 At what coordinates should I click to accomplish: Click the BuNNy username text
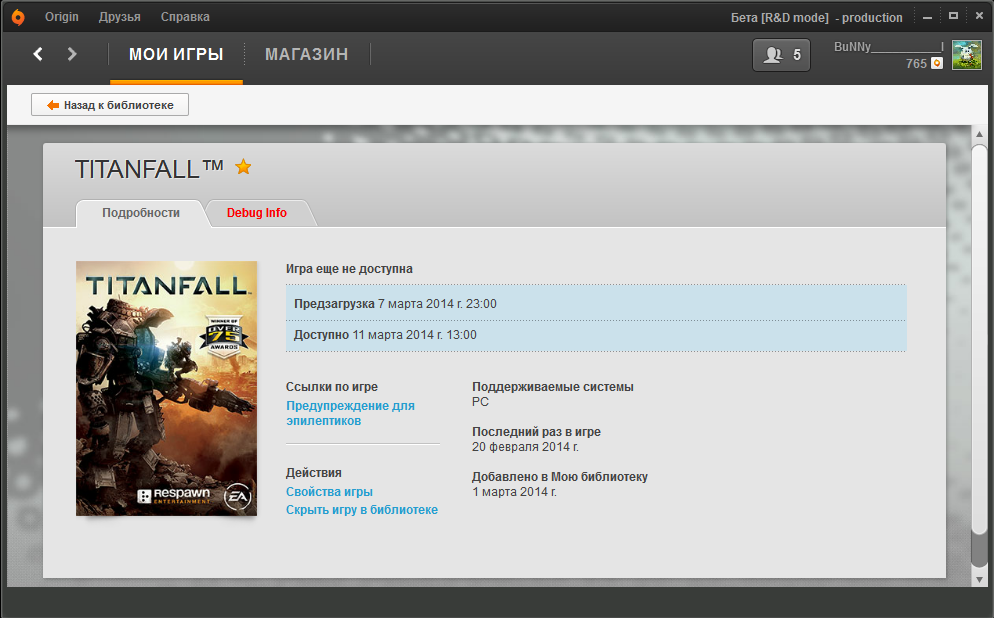[x=889, y=47]
